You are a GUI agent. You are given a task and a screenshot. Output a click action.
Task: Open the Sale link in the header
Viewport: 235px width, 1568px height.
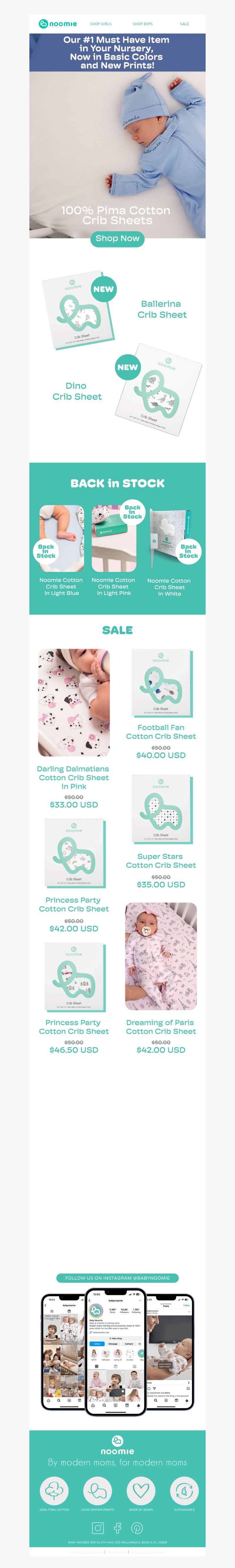(x=184, y=24)
